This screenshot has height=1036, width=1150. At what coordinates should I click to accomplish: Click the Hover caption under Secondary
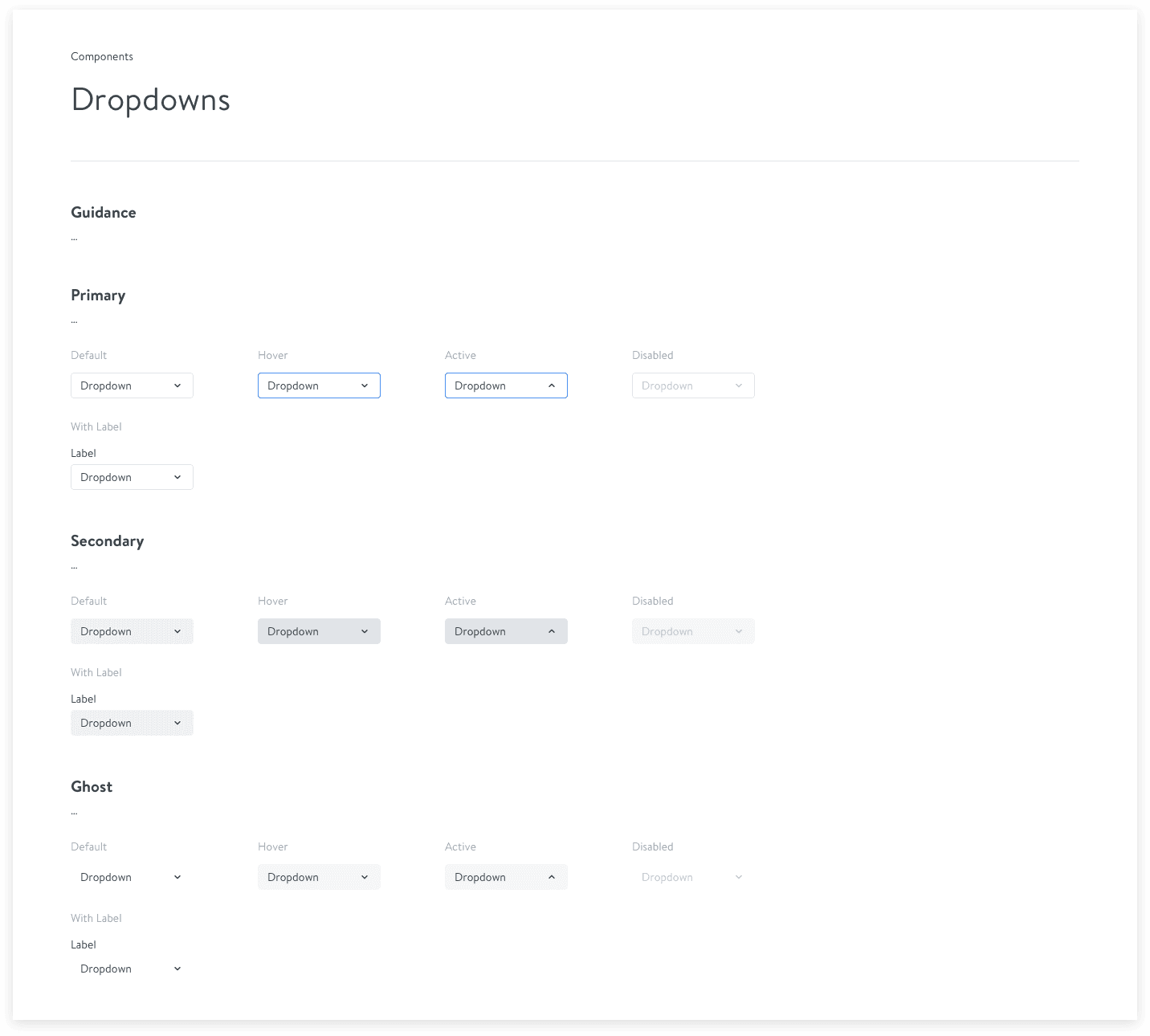273,601
